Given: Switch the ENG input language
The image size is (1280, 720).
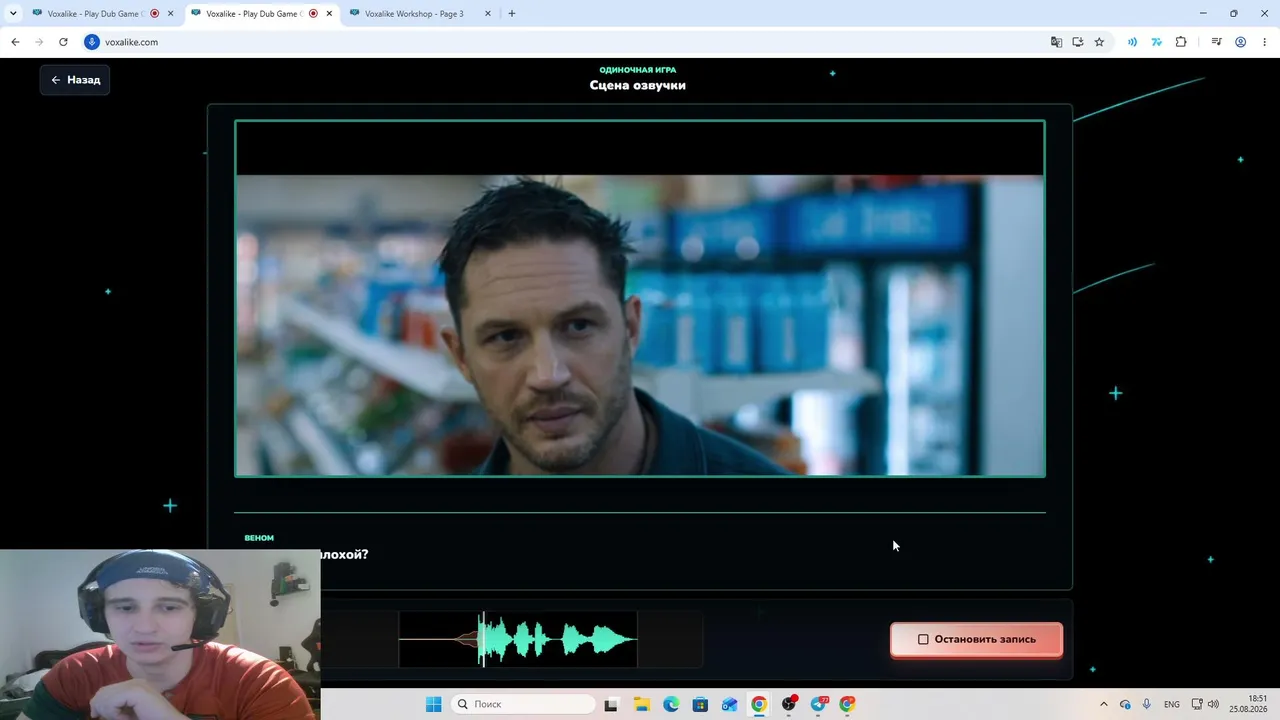Looking at the screenshot, I should click(1172, 704).
